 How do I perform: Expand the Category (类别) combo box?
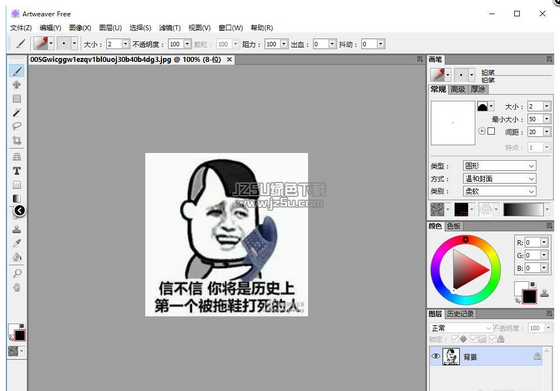click(x=500, y=191)
